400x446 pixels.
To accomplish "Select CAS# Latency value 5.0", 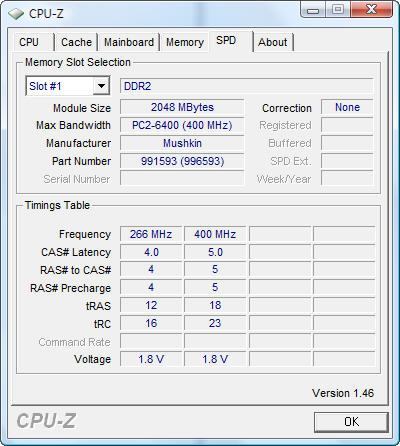I will click(215, 252).
